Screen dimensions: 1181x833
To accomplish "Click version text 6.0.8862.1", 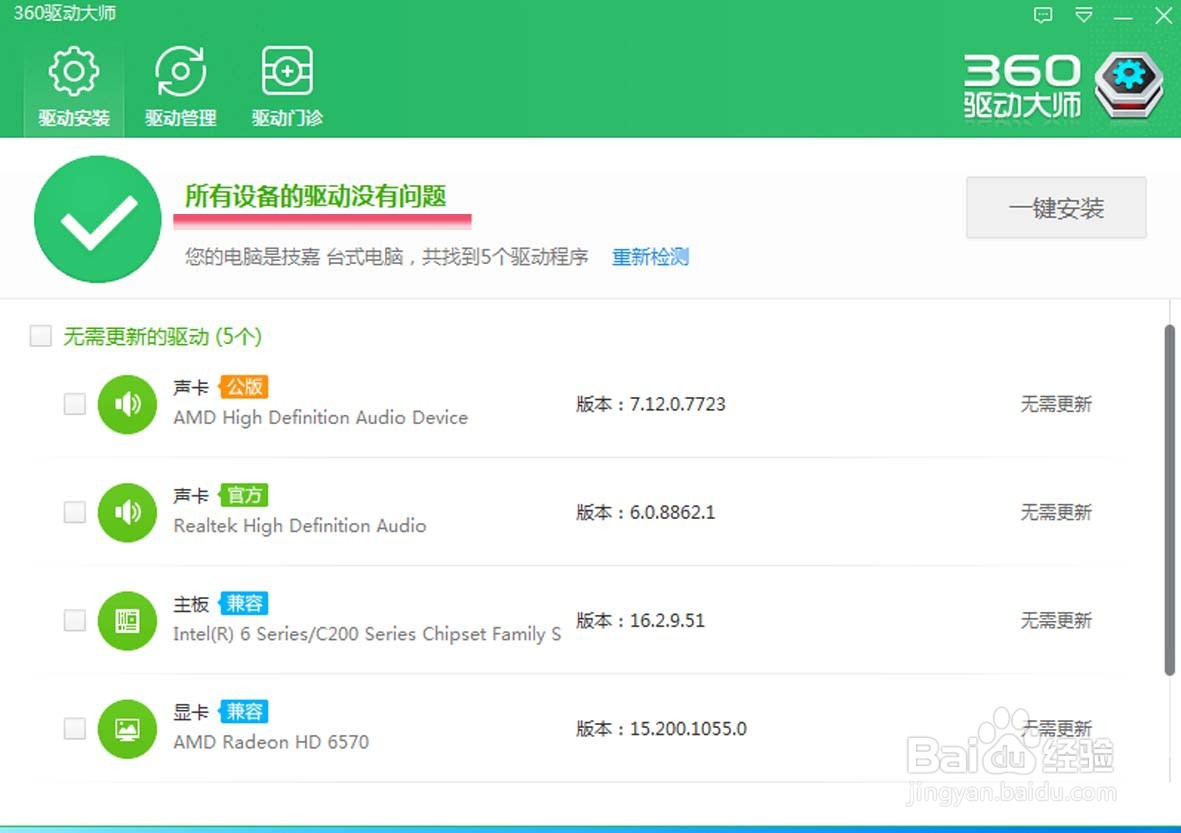I will (x=672, y=512).
